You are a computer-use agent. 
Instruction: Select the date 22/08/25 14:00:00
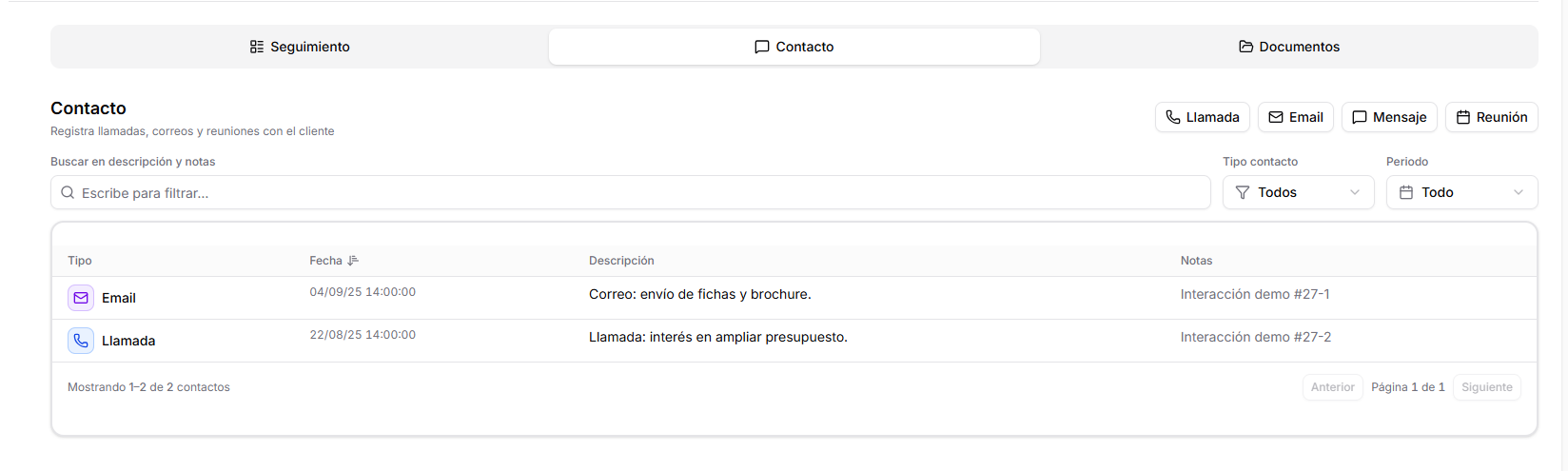pyautogui.click(x=363, y=335)
